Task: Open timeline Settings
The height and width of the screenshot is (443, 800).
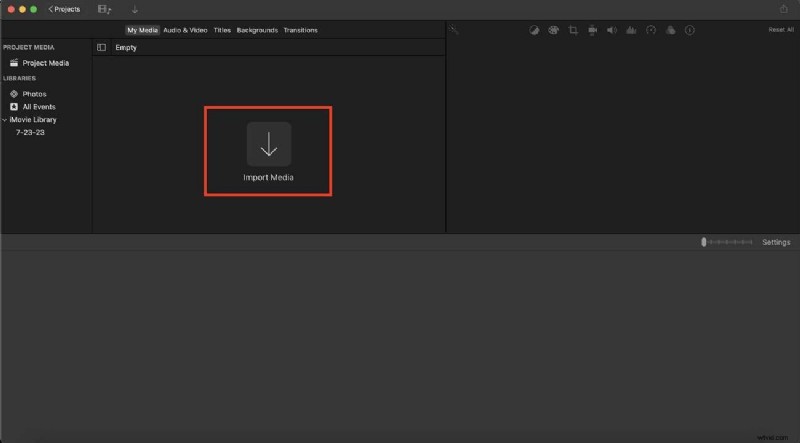Action: [776, 242]
